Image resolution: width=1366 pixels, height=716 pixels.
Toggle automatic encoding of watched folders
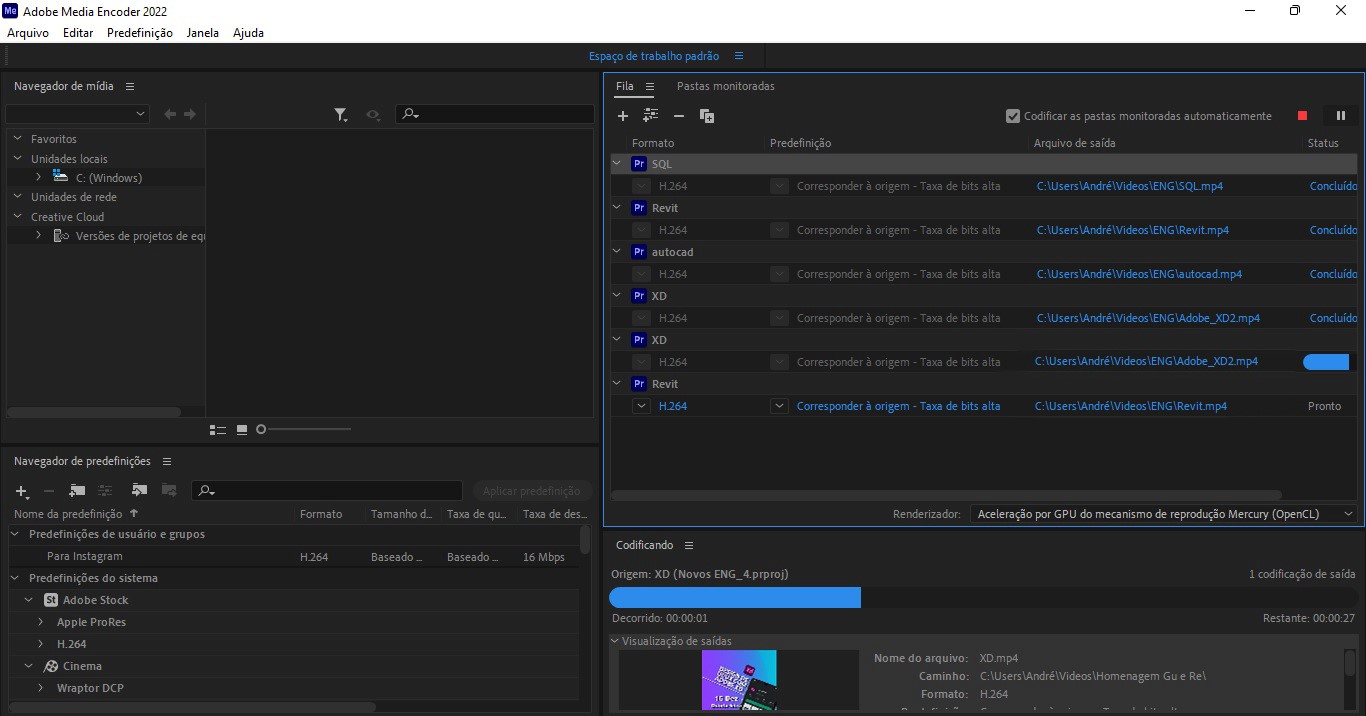pos(1013,116)
